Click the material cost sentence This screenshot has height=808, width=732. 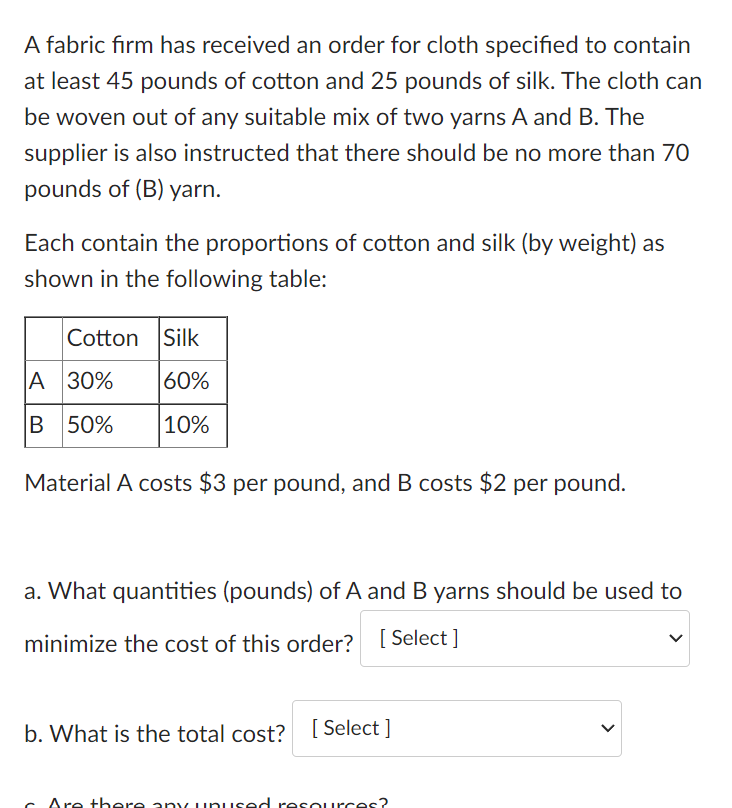click(325, 483)
